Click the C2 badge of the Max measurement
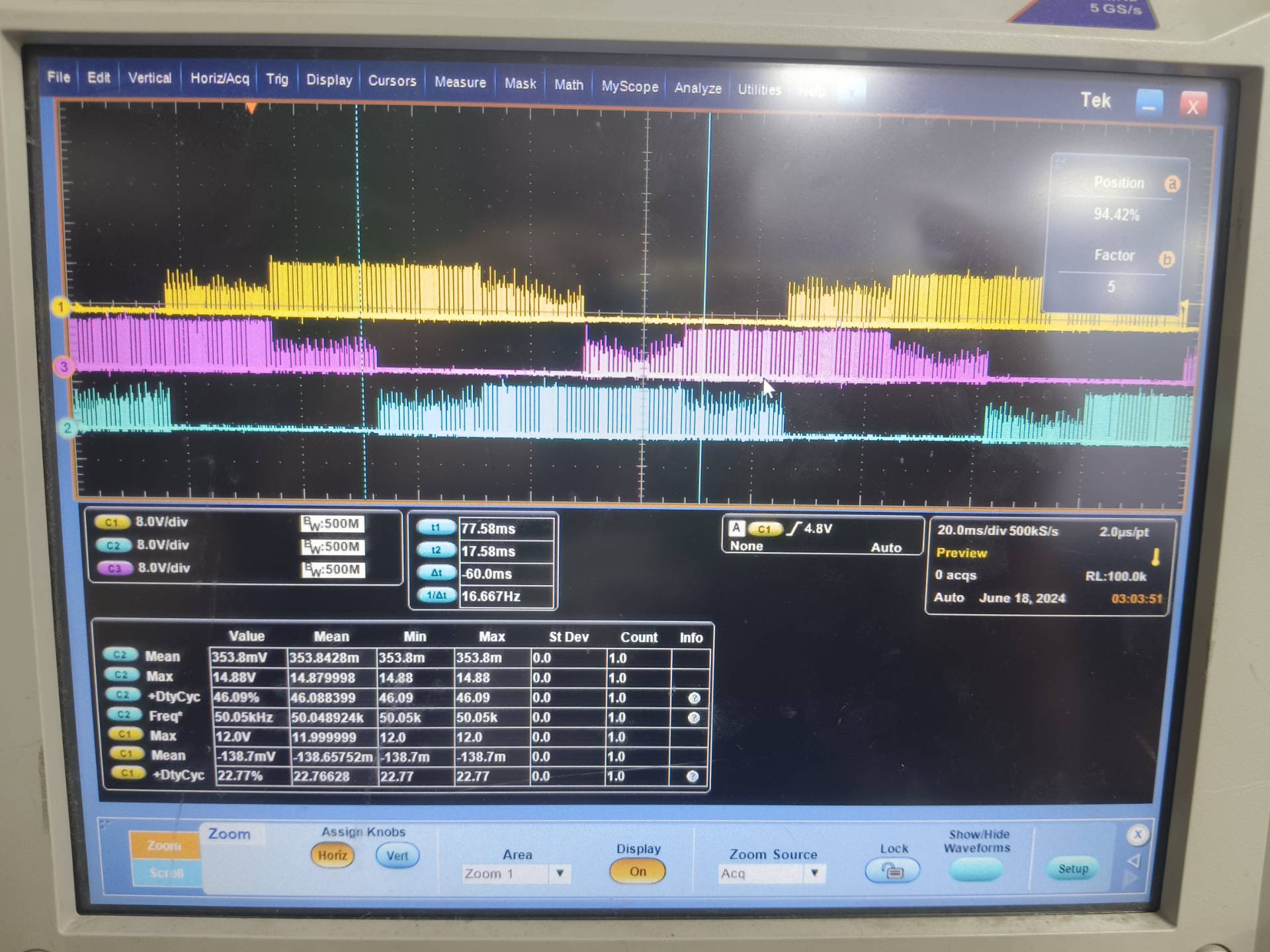 121,674
